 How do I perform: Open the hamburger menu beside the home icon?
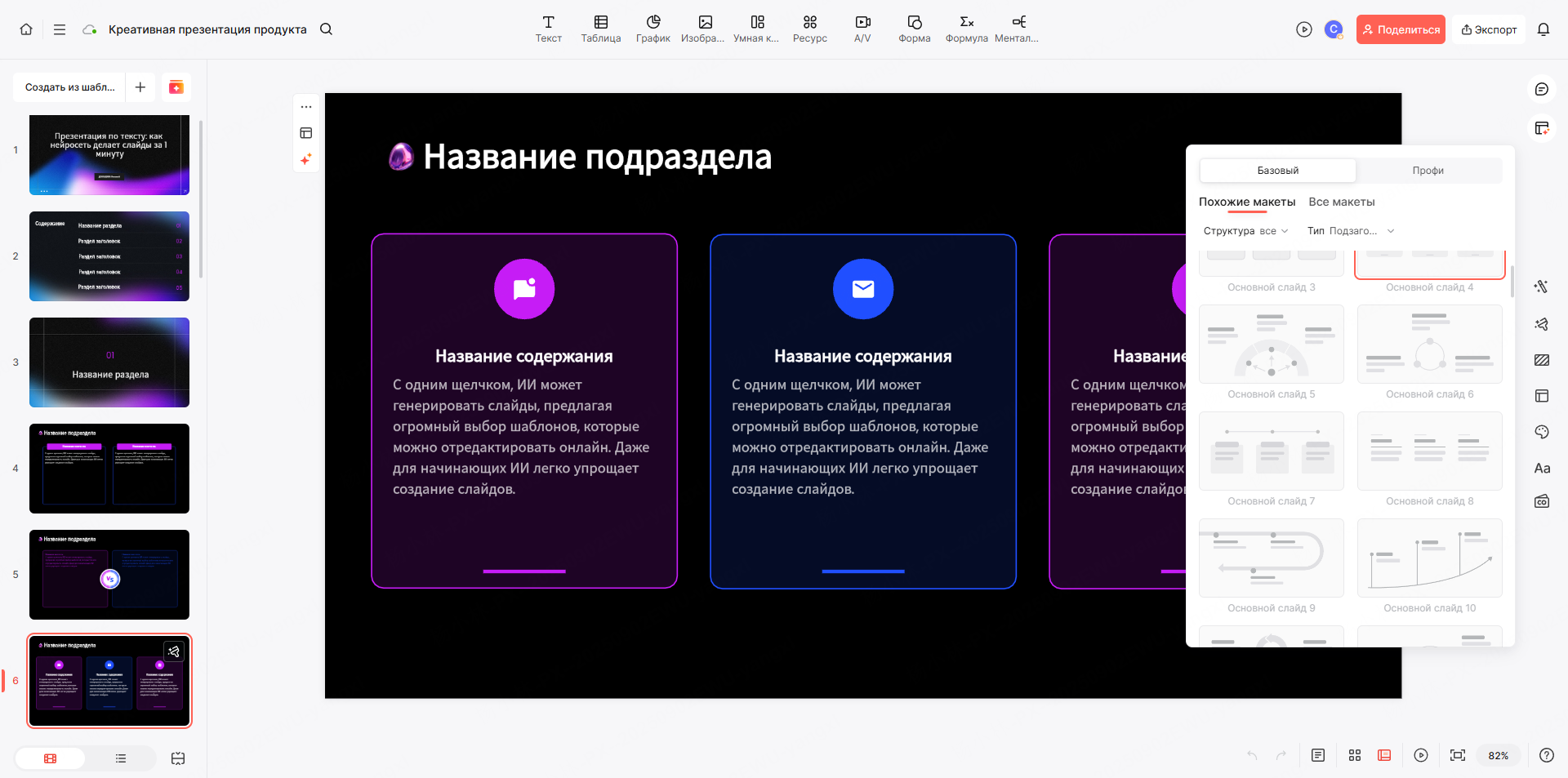click(x=59, y=29)
